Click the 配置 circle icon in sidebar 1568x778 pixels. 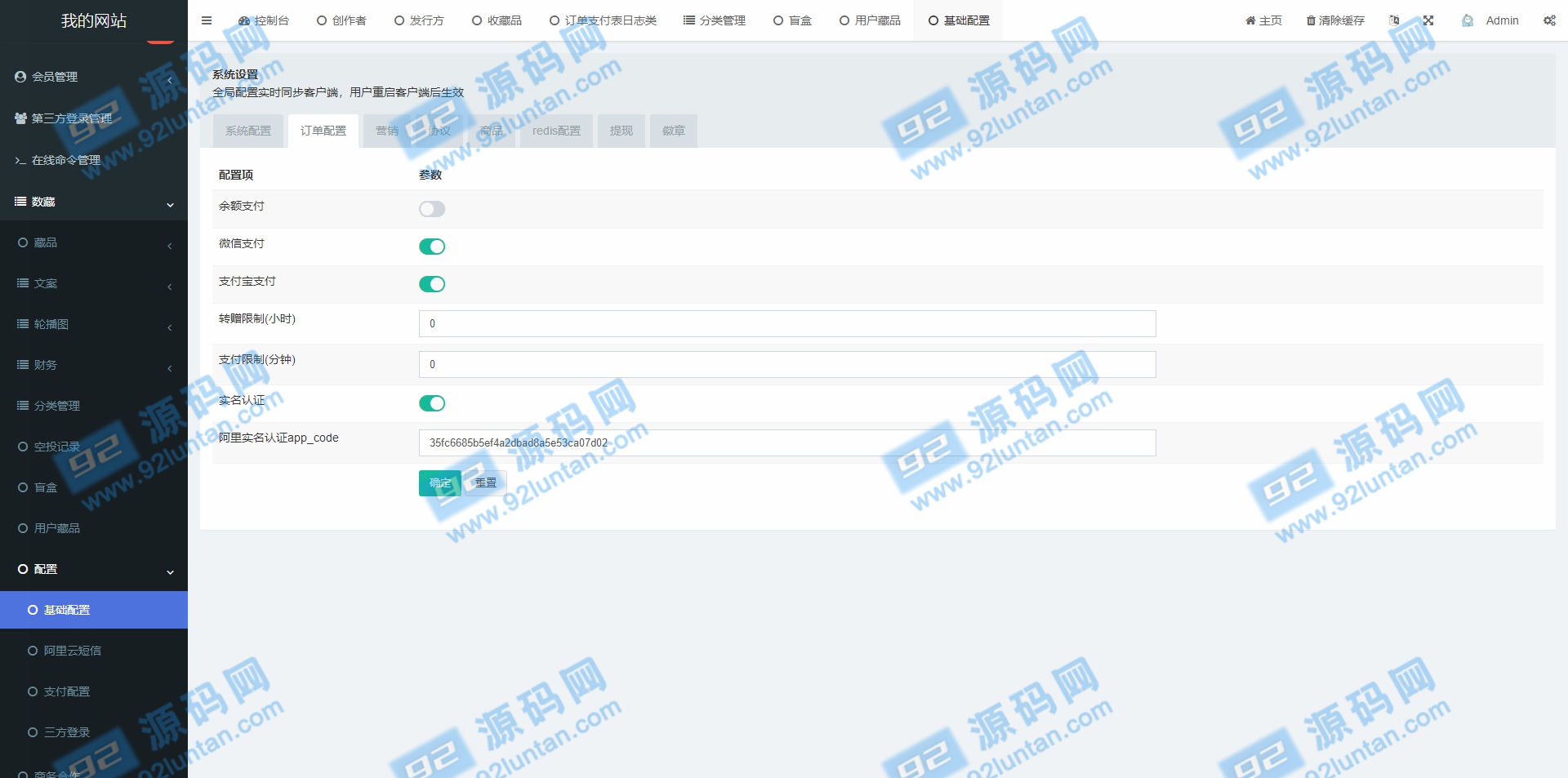point(23,569)
